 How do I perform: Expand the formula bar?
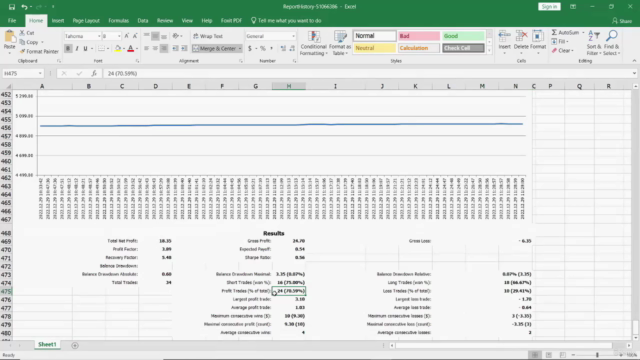tap(634, 73)
